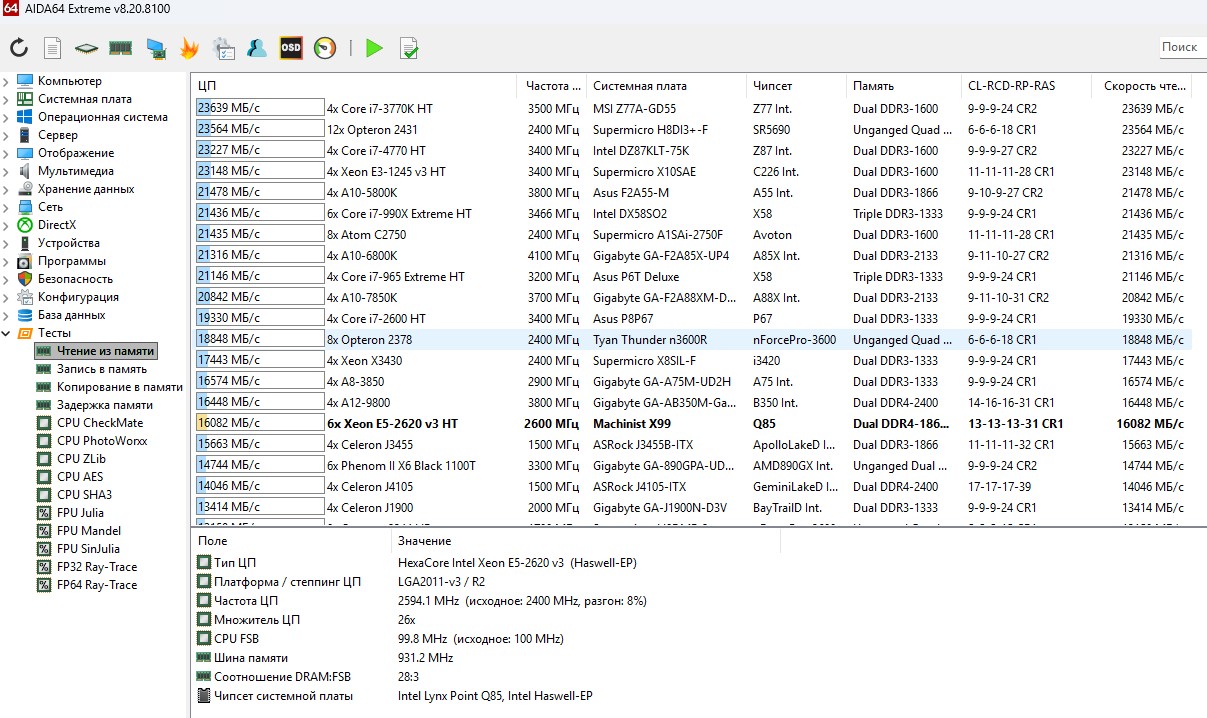
Task: Open the Устройства tree category
Action: pyautogui.click(x=69, y=243)
